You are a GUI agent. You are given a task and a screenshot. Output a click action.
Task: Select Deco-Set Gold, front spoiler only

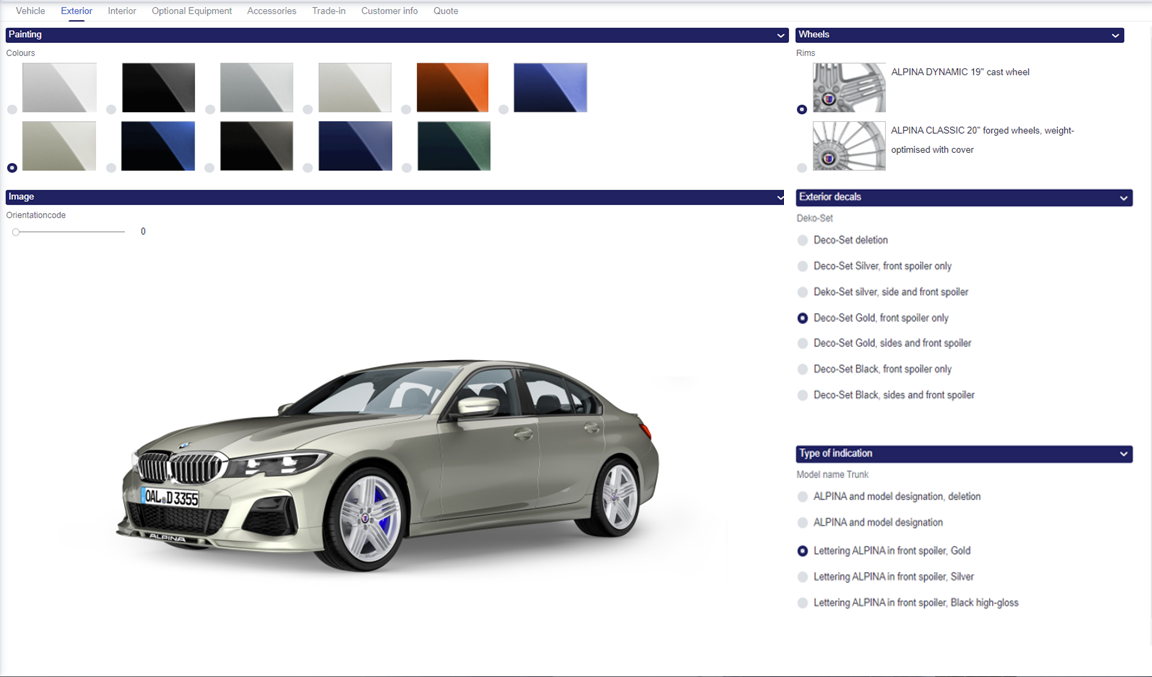(802, 318)
